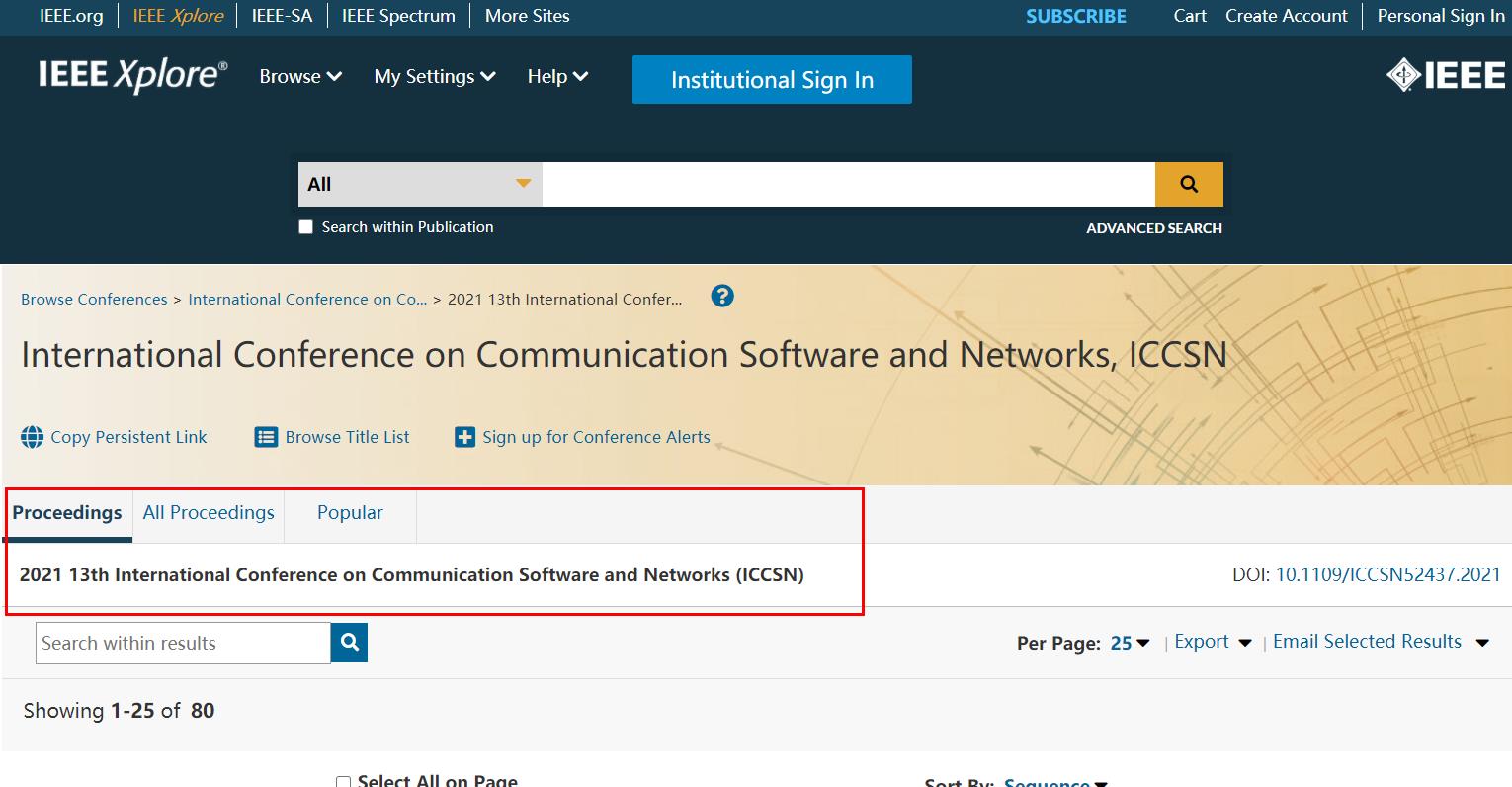The image size is (1512, 787).
Task: Click Sign up for Conference Alerts
Action: point(596,437)
